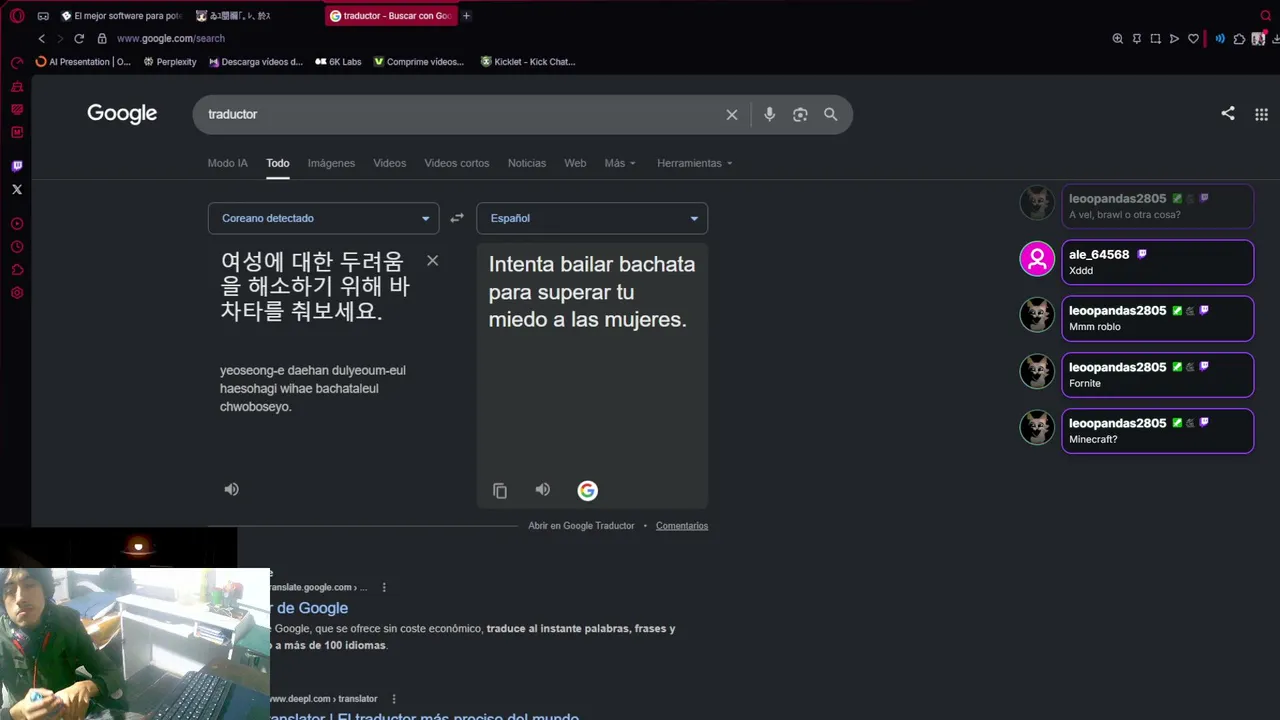1280x720 pixels.
Task: Go back to the previous page
Action: pyautogui.click(x=42, y=38)
